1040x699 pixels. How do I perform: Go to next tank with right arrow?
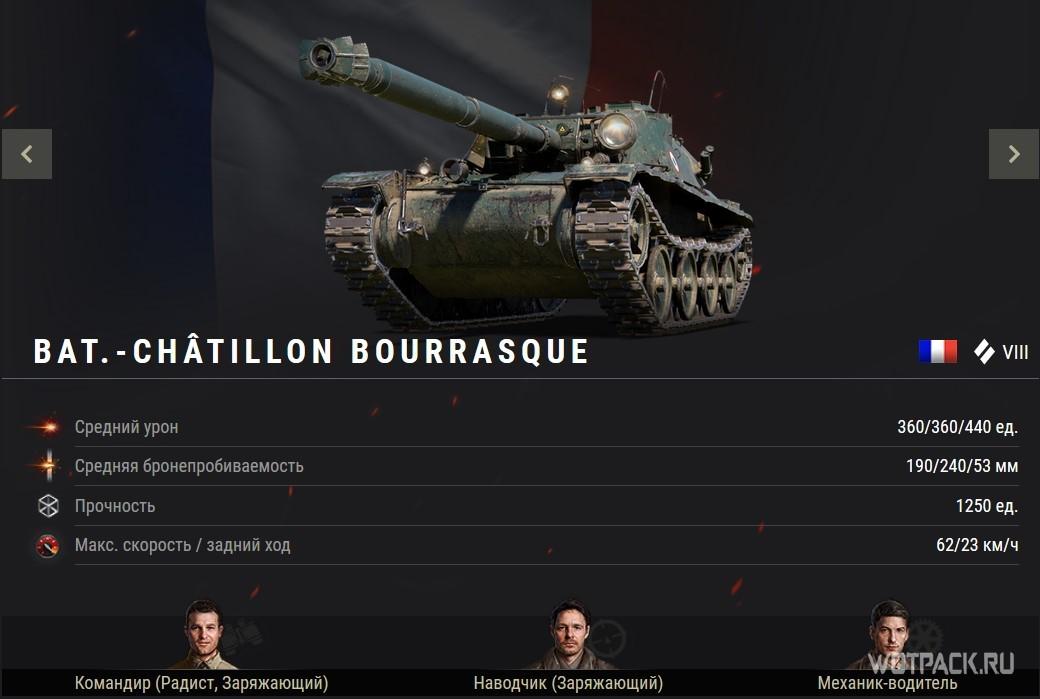[1013, 154]
